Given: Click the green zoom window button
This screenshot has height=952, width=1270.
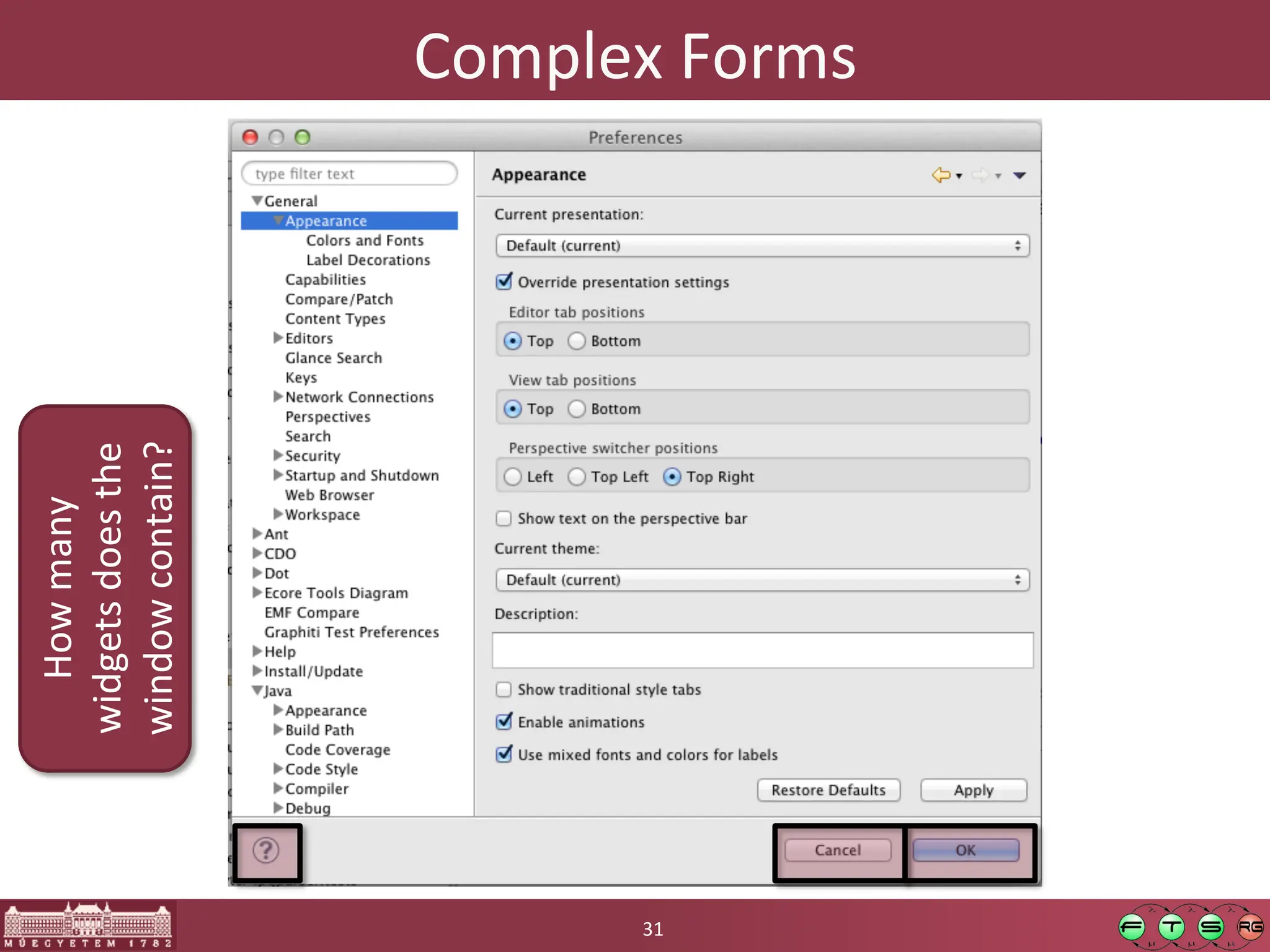Looking at the screenshot, I should (302, 137).
